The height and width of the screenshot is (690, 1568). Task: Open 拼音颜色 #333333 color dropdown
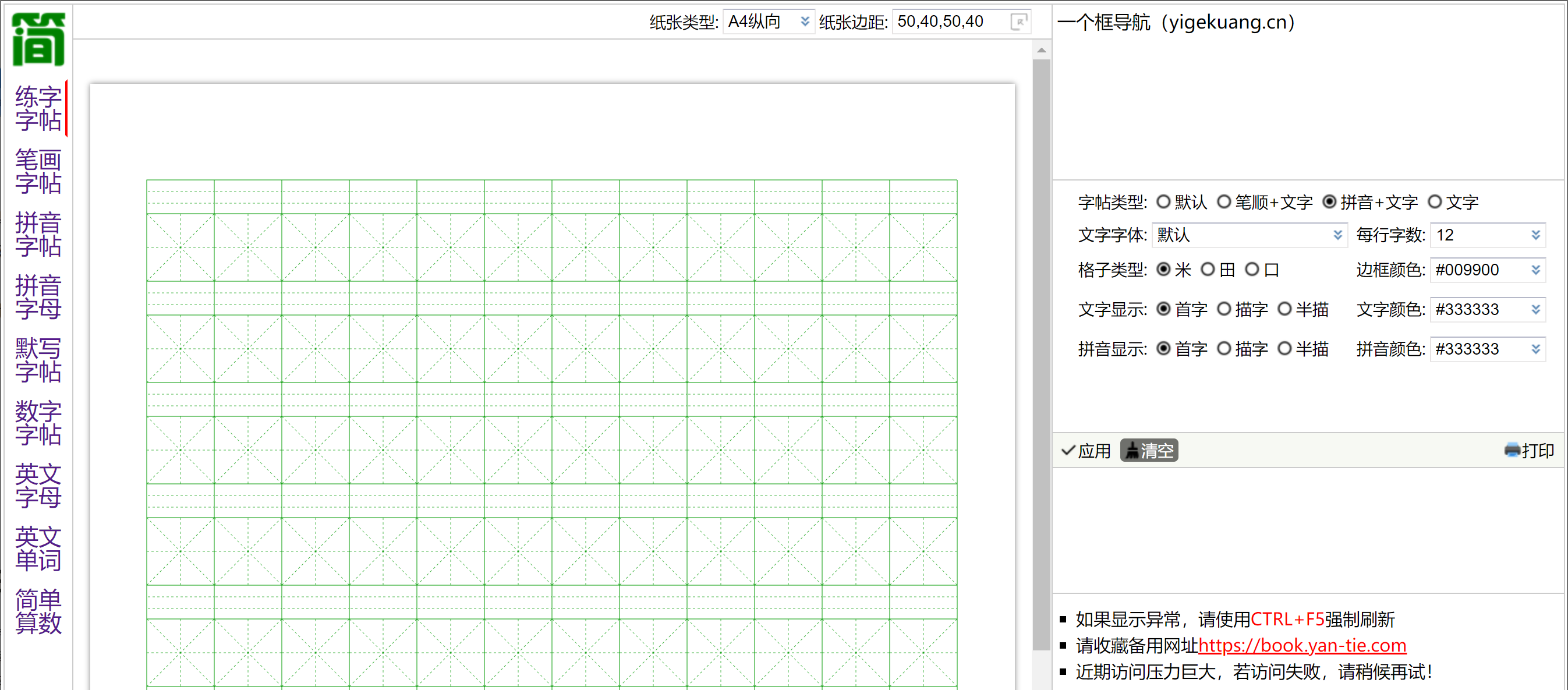pos(1488,349)
